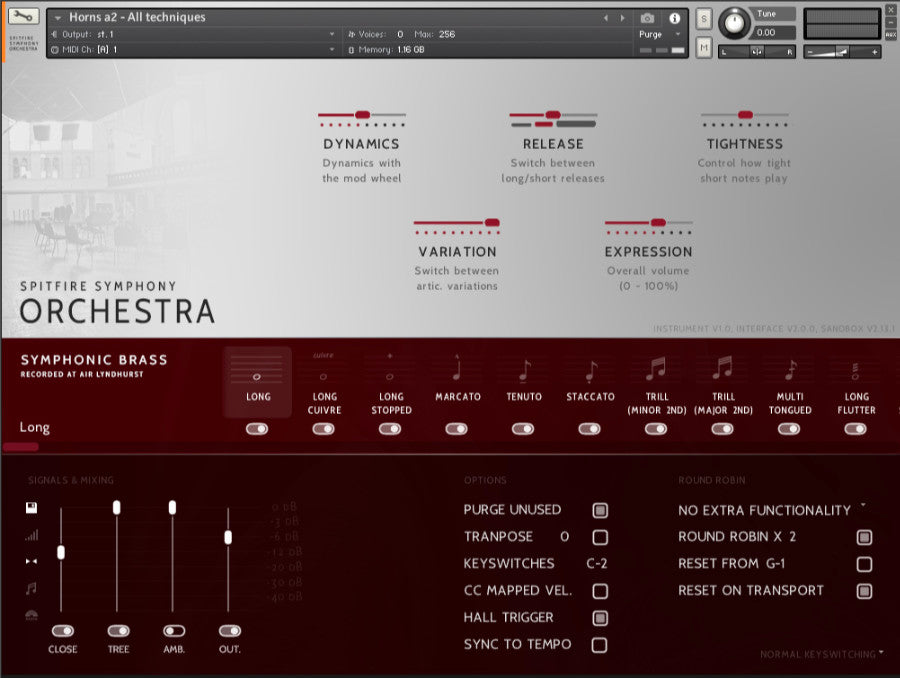This screenshot has width=900, height=678.
Task: Toggle the Purge Unused checkbox
Action: tap(600, 510)
